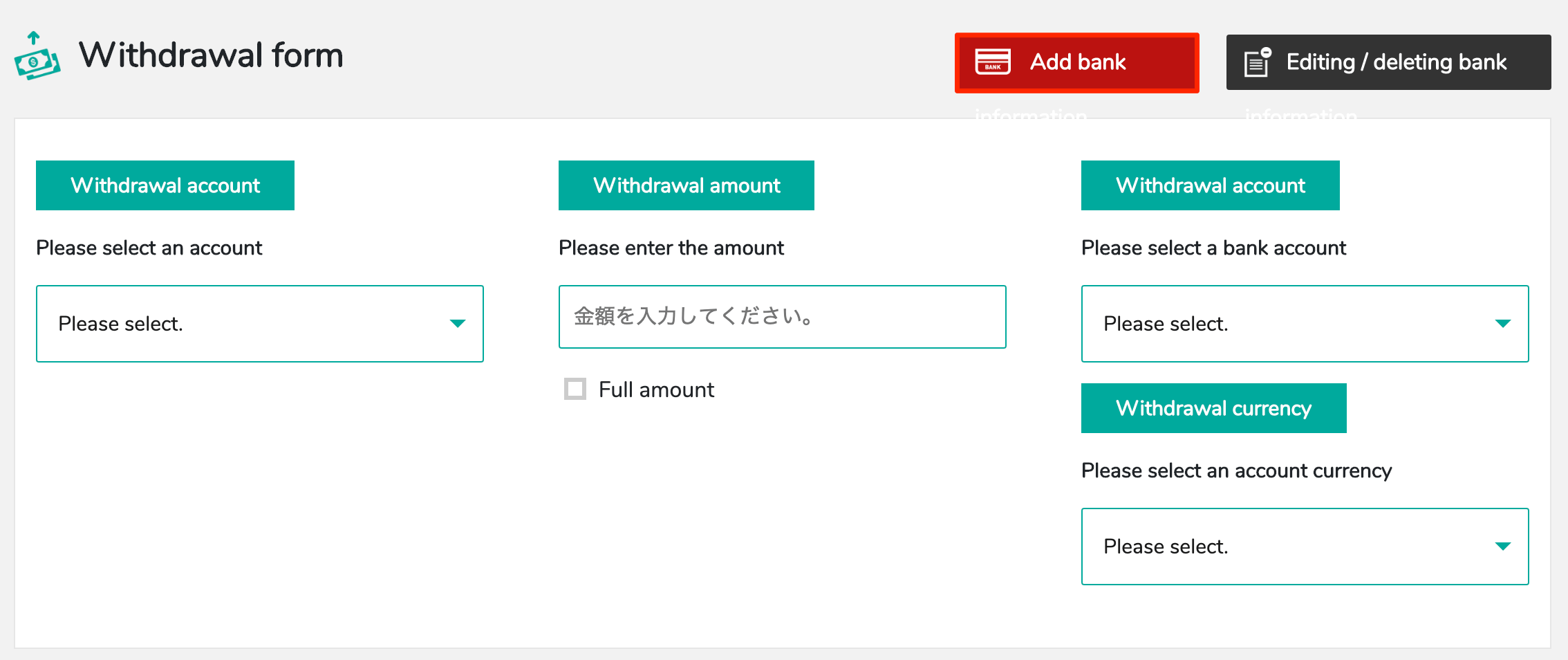Open the 'Please select an account' dropdown

259,324
